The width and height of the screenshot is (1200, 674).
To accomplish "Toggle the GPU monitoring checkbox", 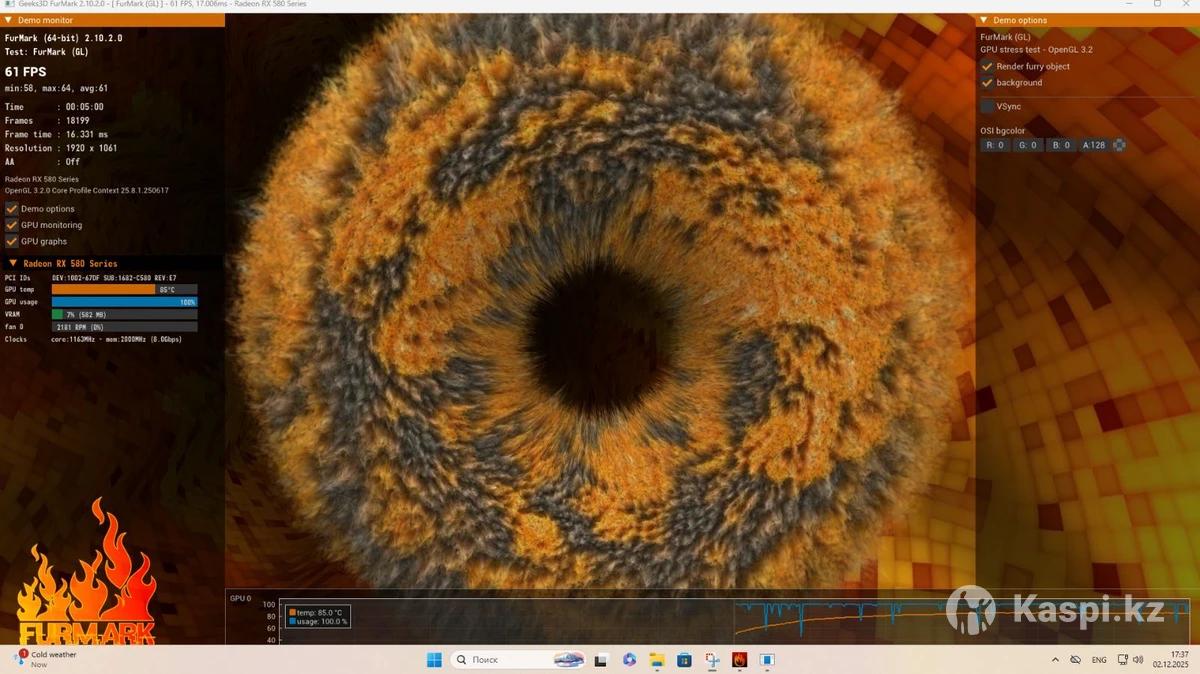I will 12,225.
